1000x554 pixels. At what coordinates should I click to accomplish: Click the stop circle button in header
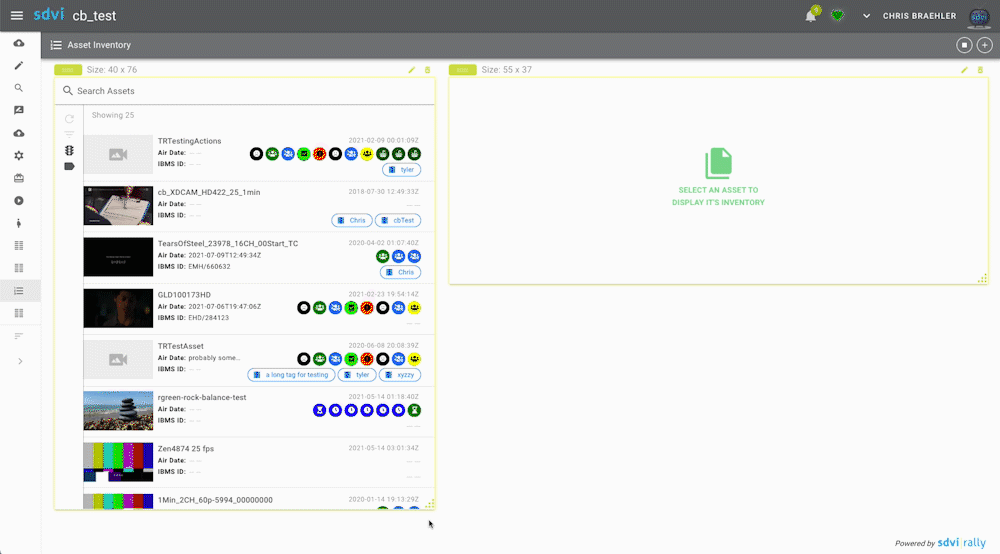(964, 45)
